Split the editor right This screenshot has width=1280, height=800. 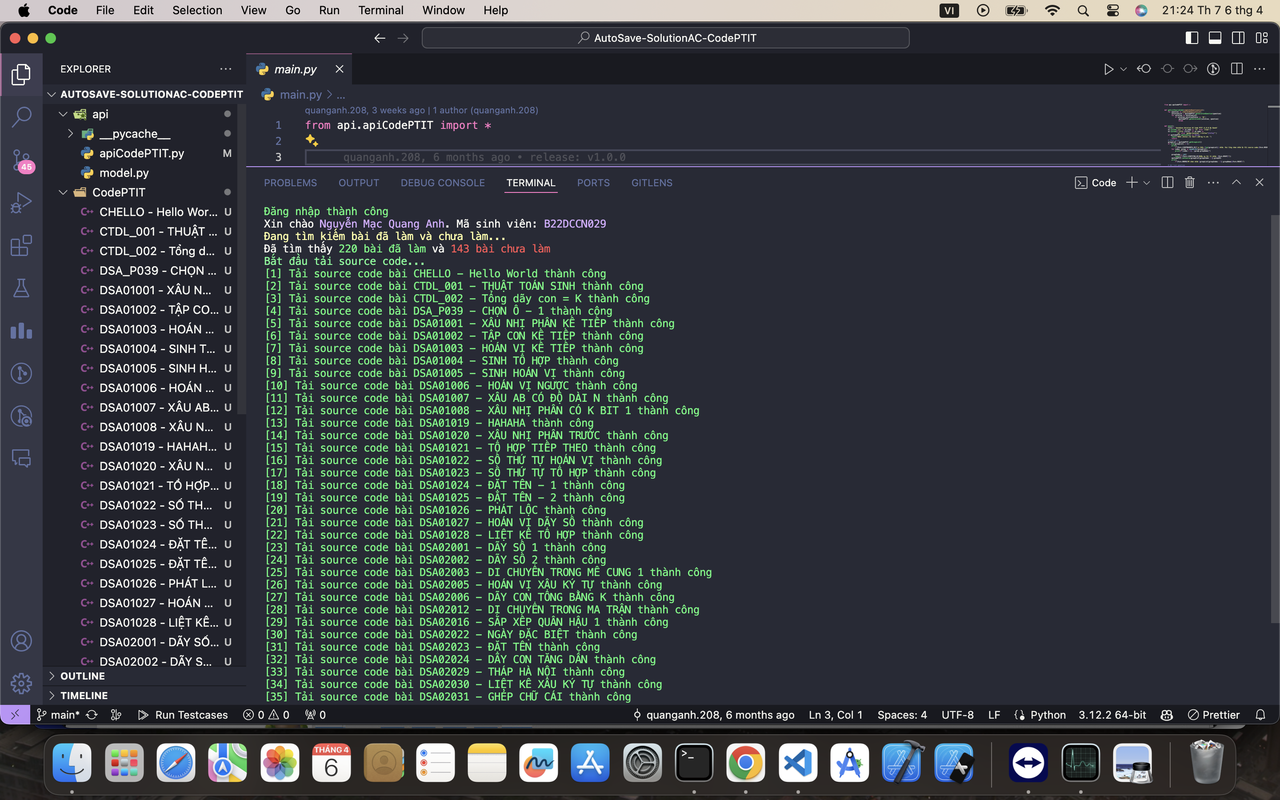tap(1236, 69)
